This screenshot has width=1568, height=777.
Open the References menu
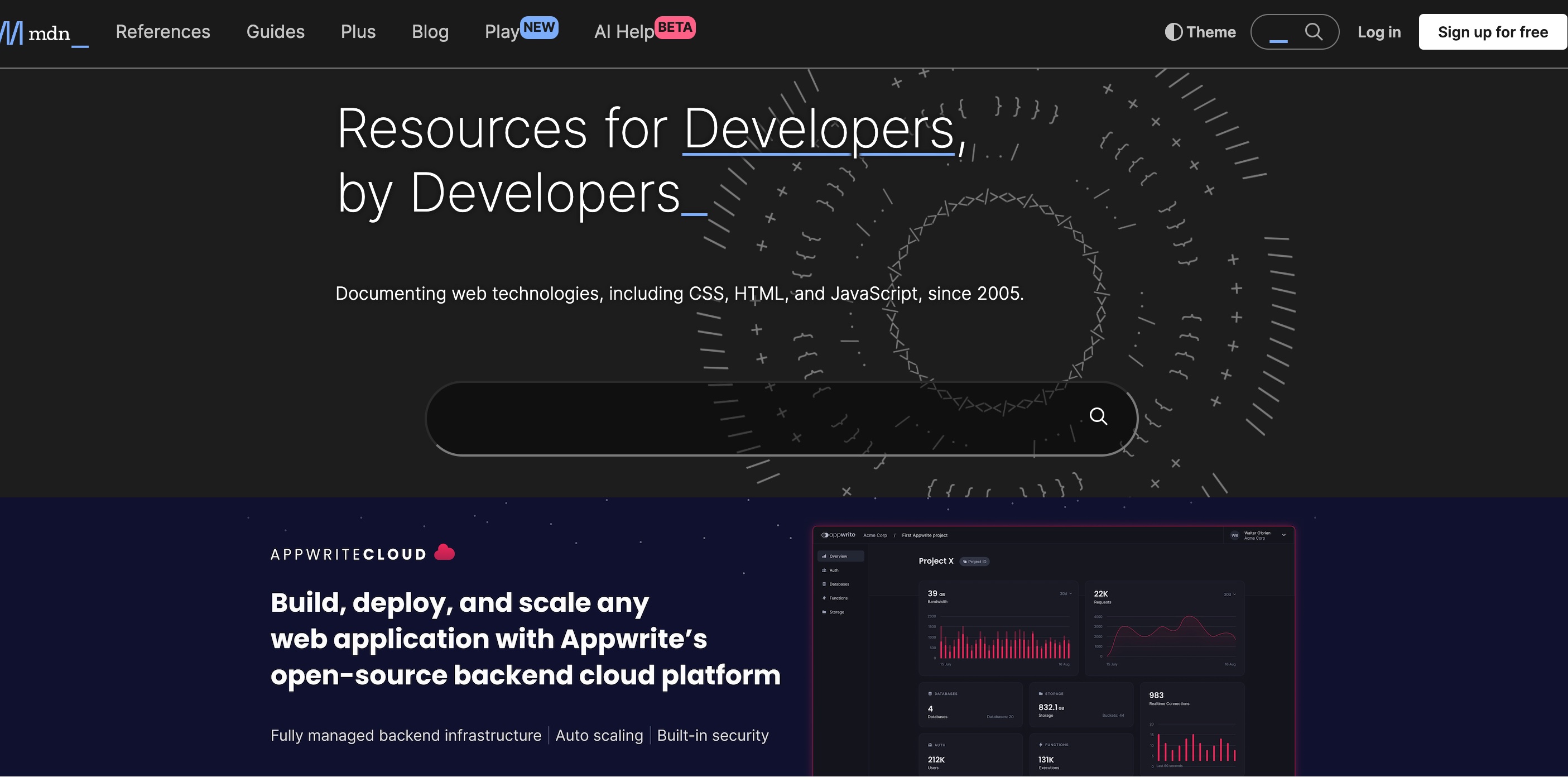click(162, 32)
